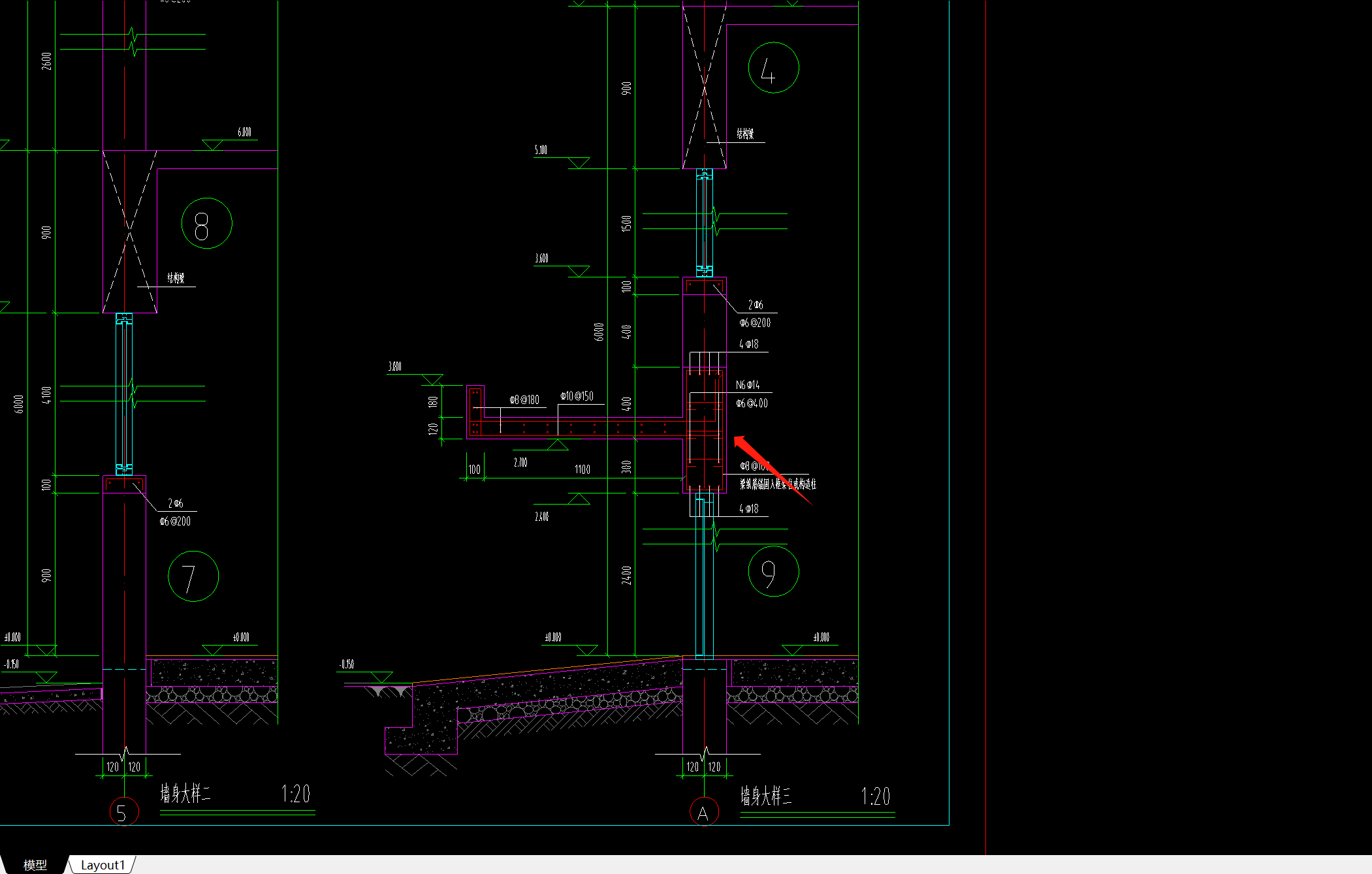This screenshot has width=1372, height=874.
Task: Select the 梁纵筋锚固入框架柱或构造柱 note
Action: pyautogui.click(x=778, y=484)
